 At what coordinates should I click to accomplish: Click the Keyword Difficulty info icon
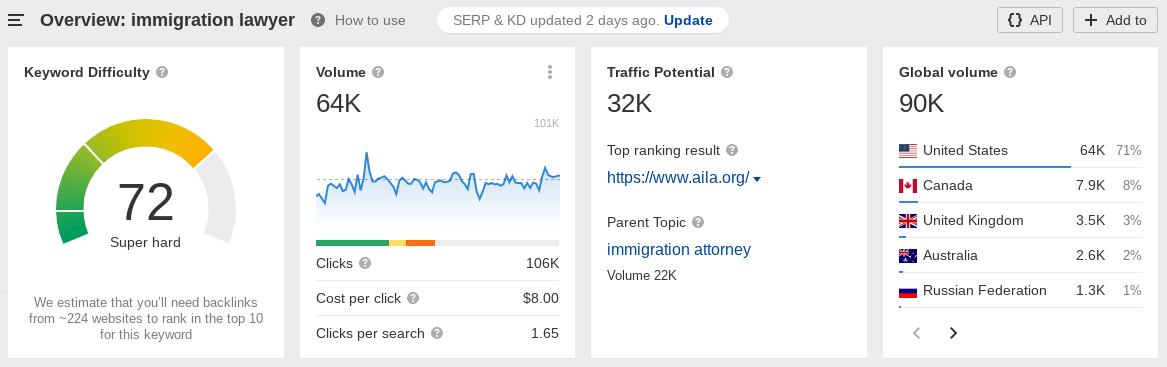(162, 72)
